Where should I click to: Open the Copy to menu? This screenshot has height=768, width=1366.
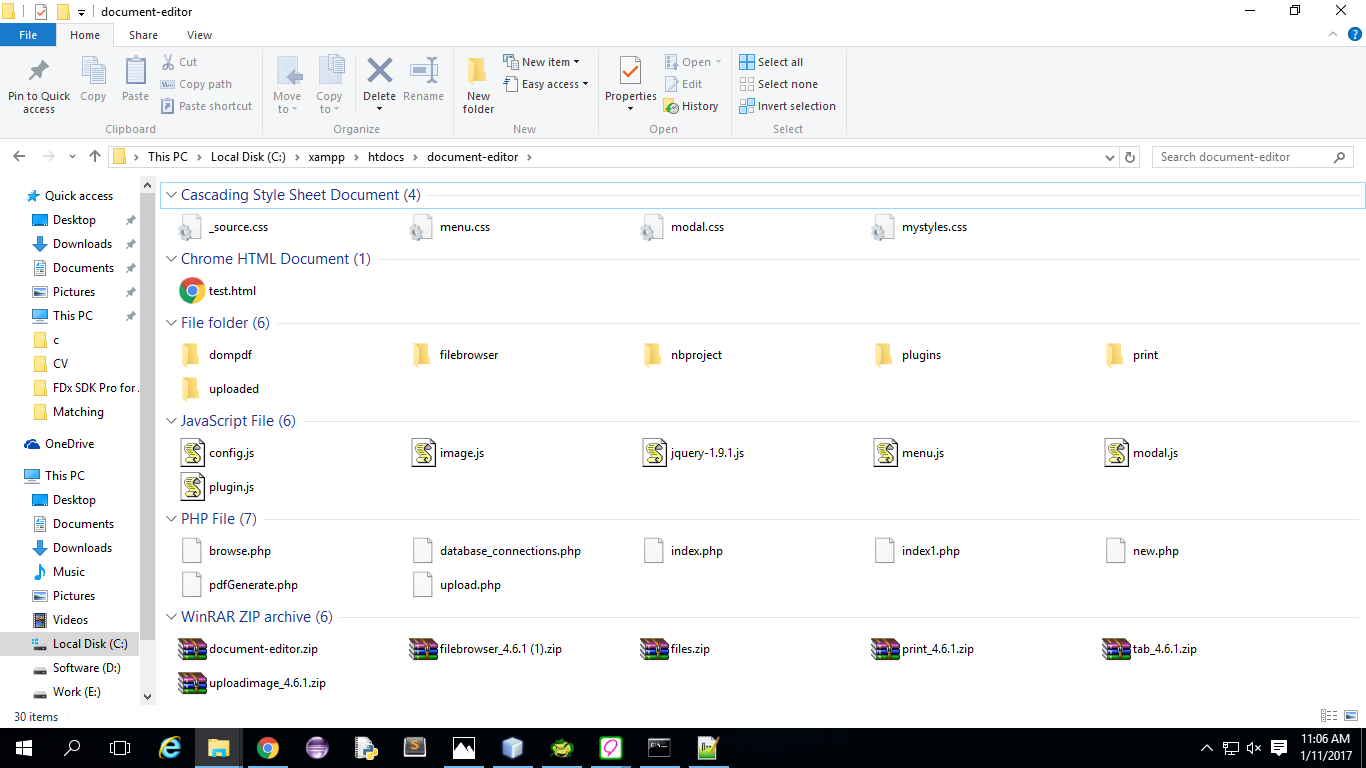pos(329,85)
